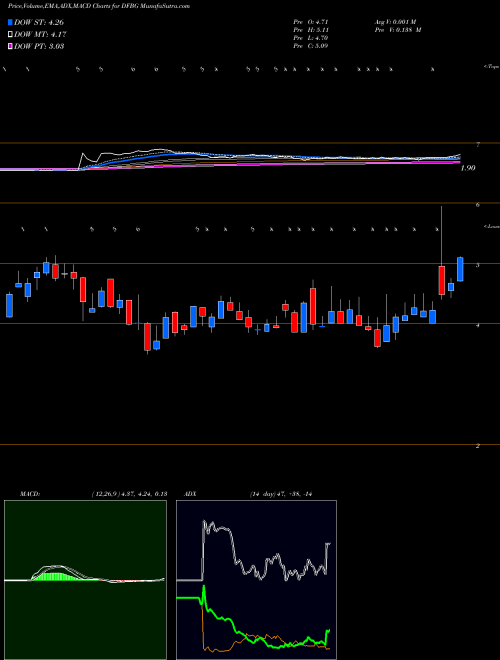Click the blue DOW ST legend swatch
Image resolution: width=500 pixels, height=660 pixels.
pos(11,22)
